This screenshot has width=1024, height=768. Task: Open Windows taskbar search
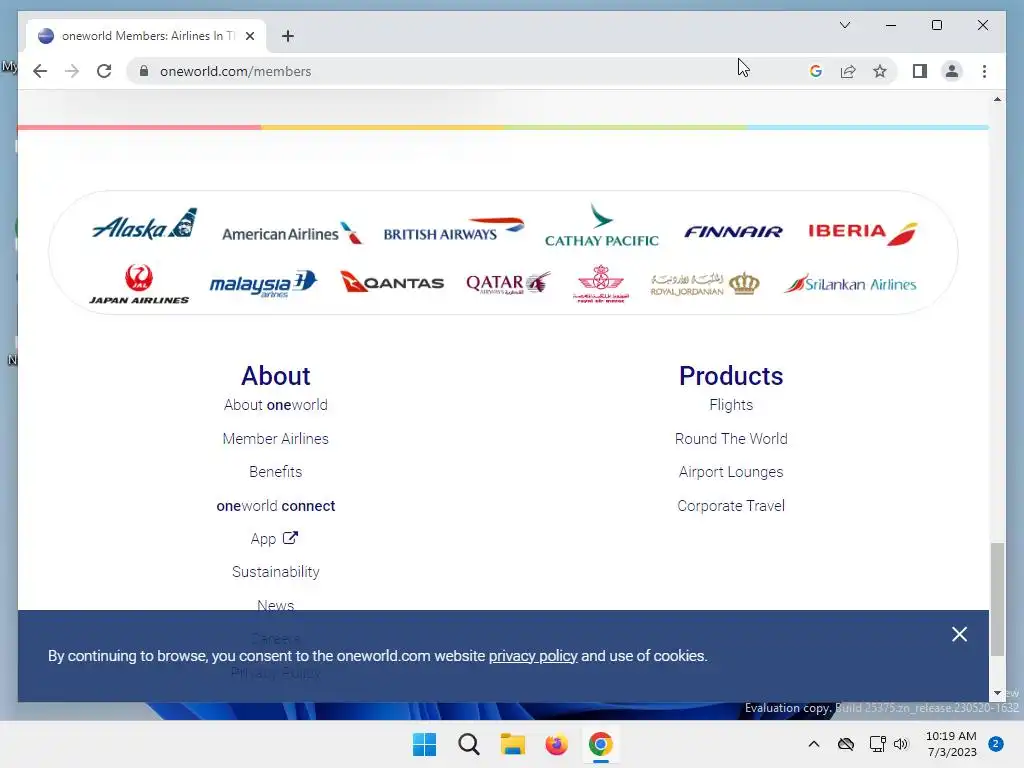click(468, 744)
